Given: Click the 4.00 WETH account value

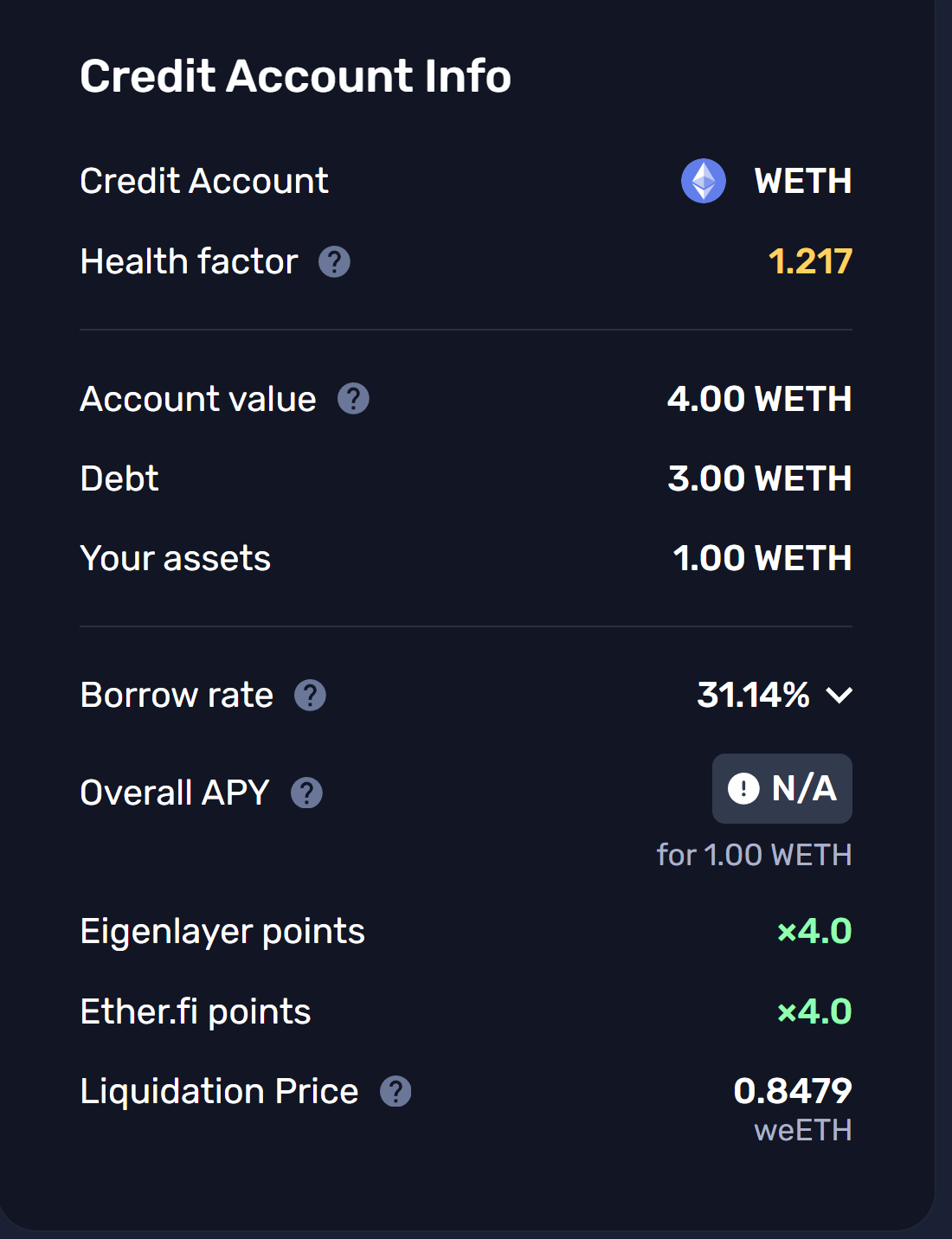Looking at the screenshot, I should 759,399.
